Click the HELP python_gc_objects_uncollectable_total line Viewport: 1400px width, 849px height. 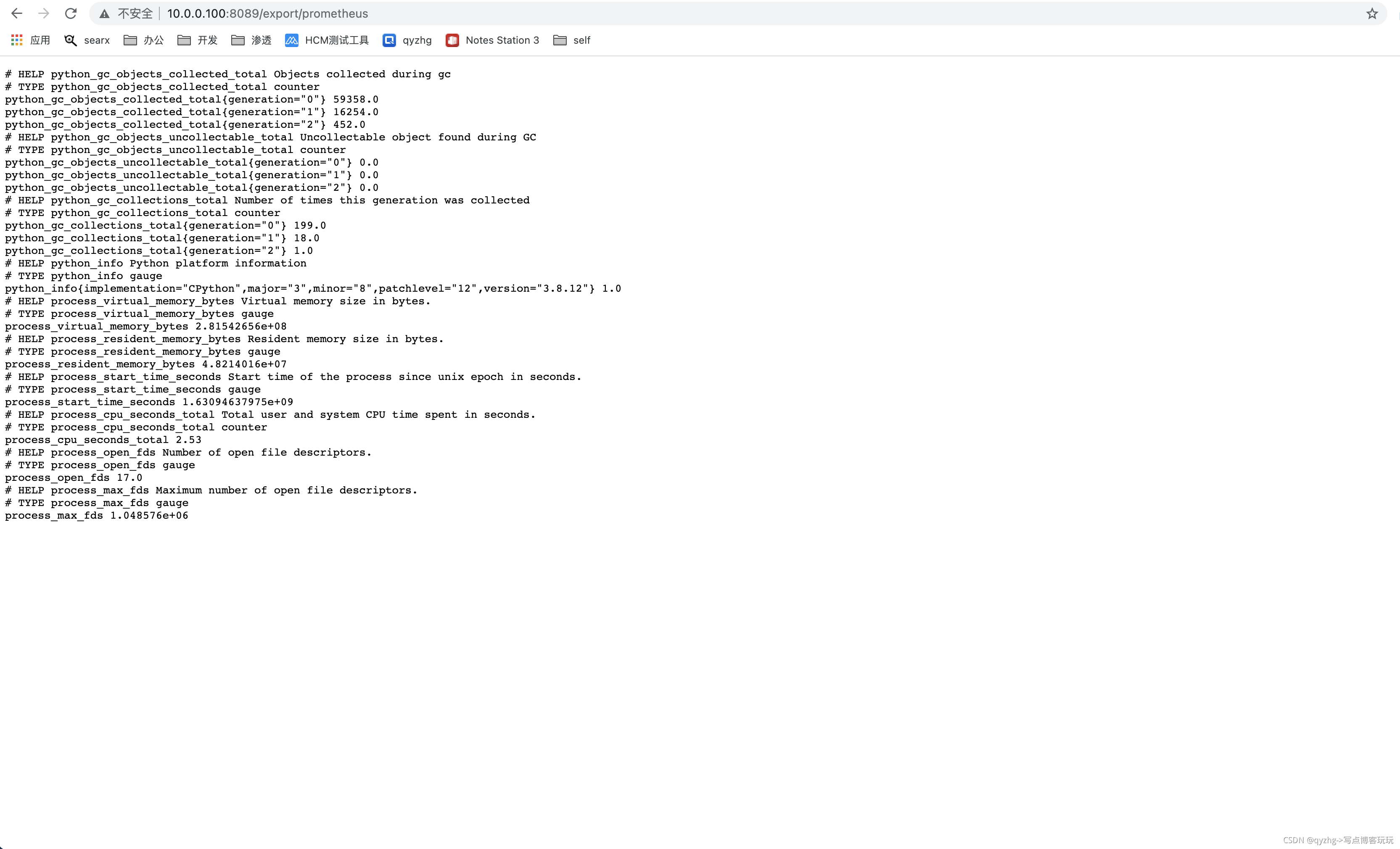(270, 137)
